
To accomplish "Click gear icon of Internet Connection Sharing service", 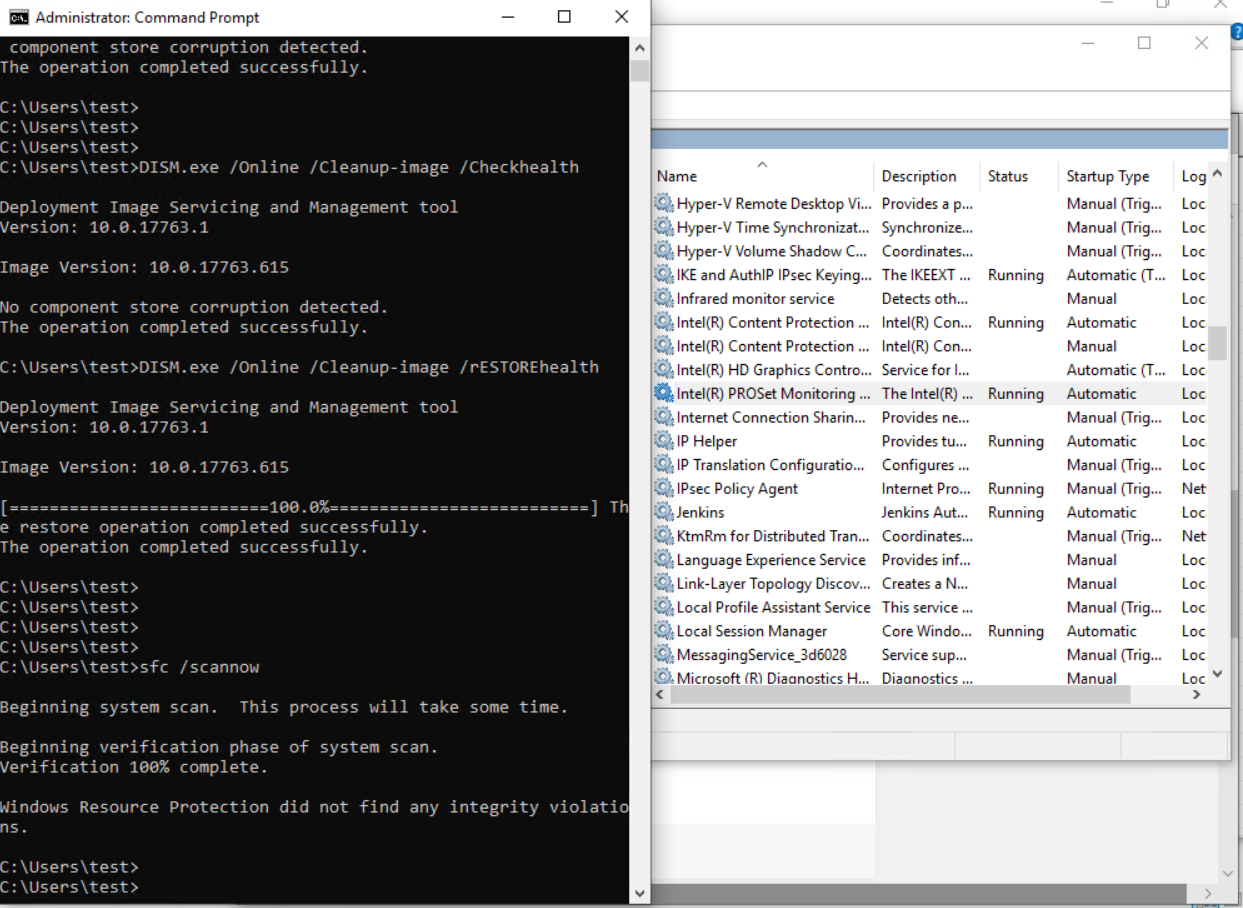I will [x=663, y=417].
